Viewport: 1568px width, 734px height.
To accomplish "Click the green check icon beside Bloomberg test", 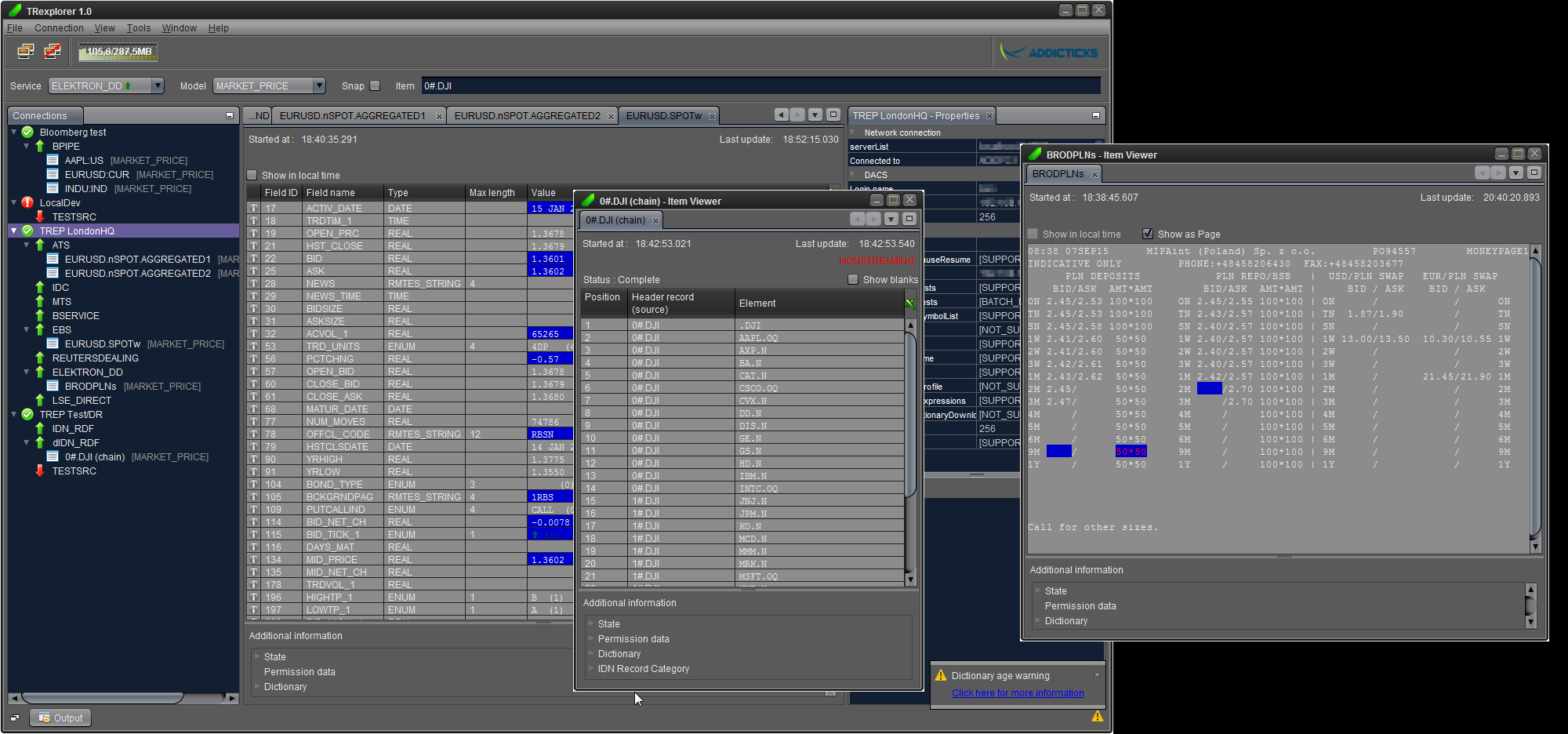I will click(27, 133).
